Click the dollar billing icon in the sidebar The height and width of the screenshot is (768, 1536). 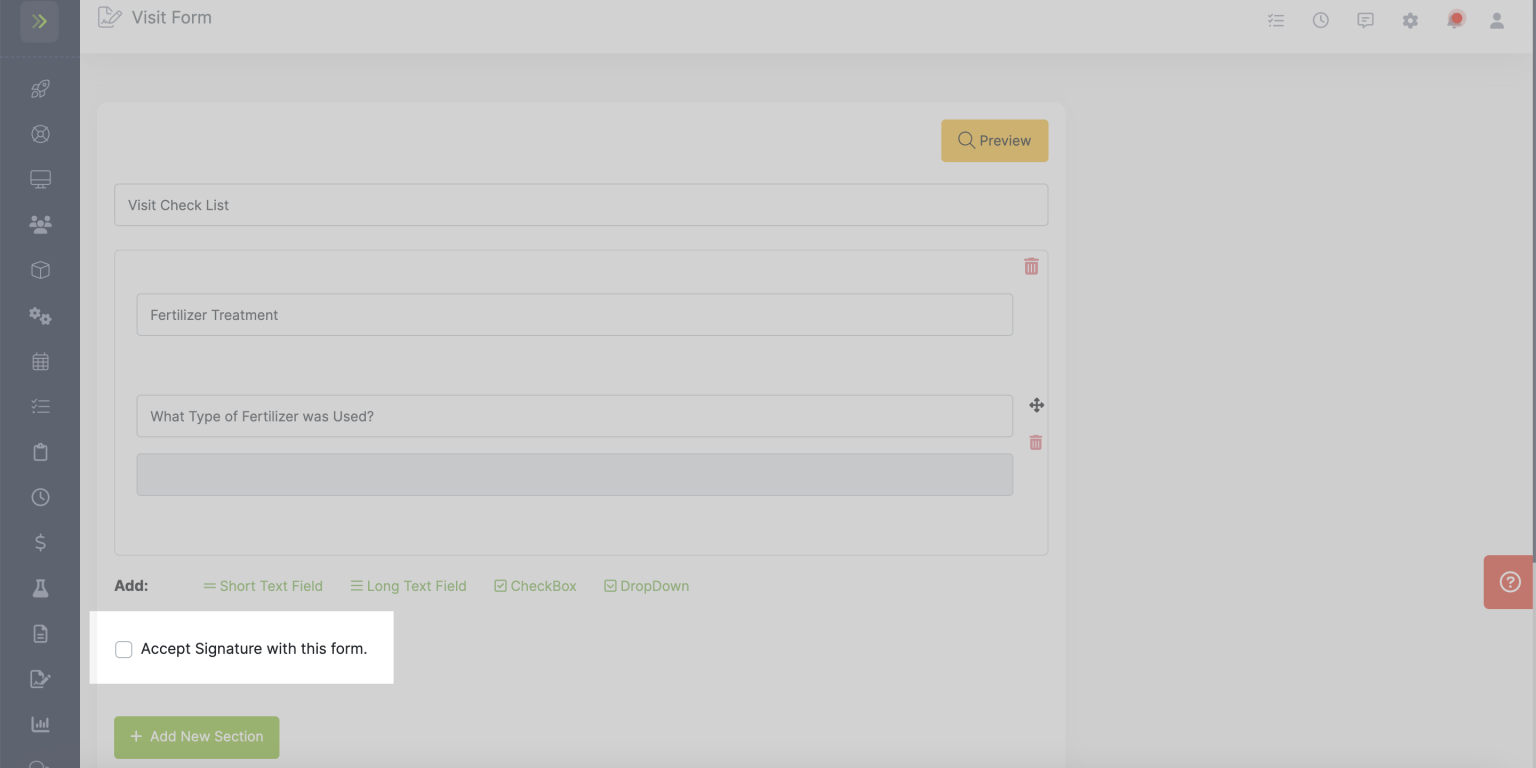pos(40,542)
